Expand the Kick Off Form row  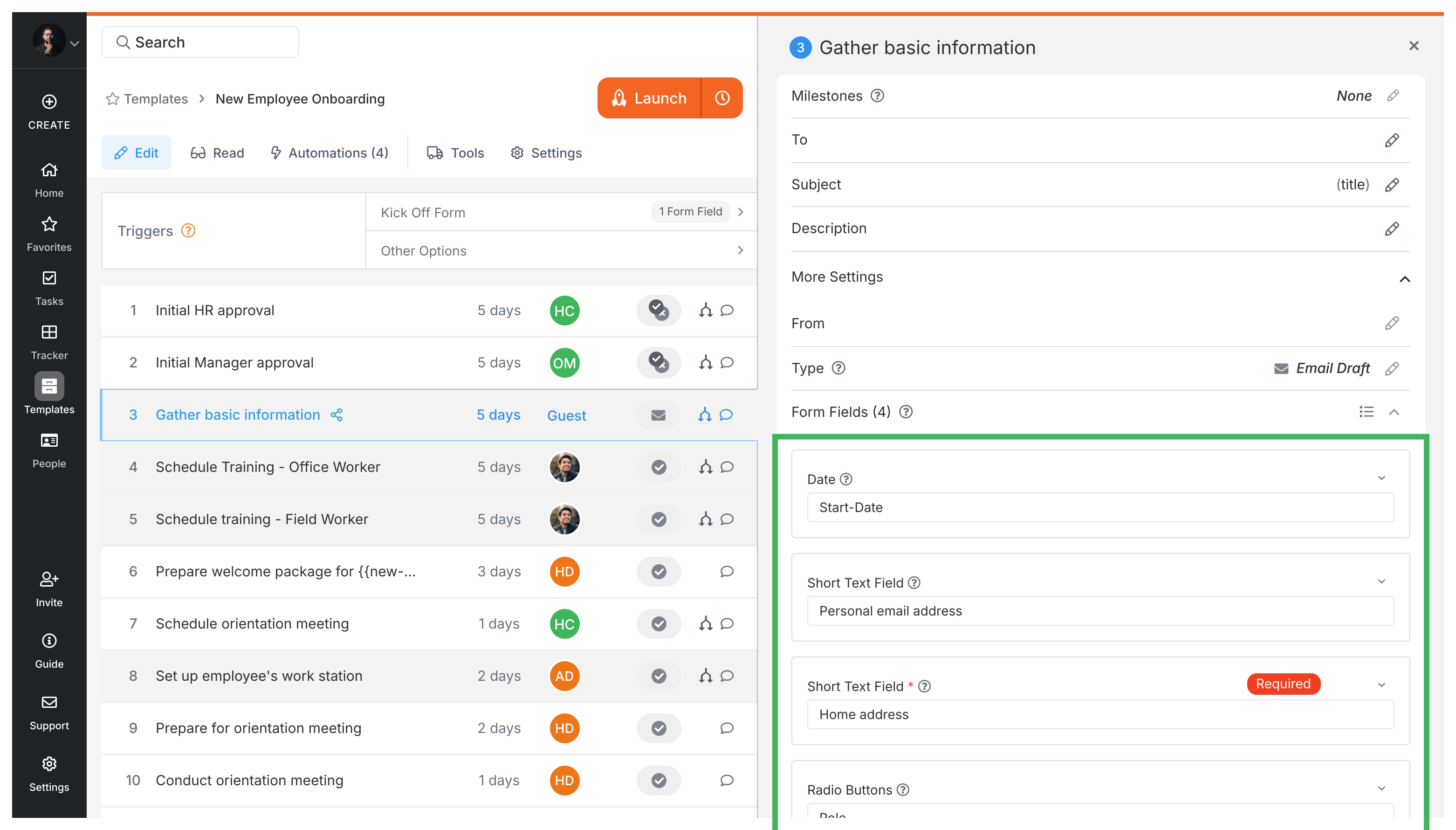(740, 212)
